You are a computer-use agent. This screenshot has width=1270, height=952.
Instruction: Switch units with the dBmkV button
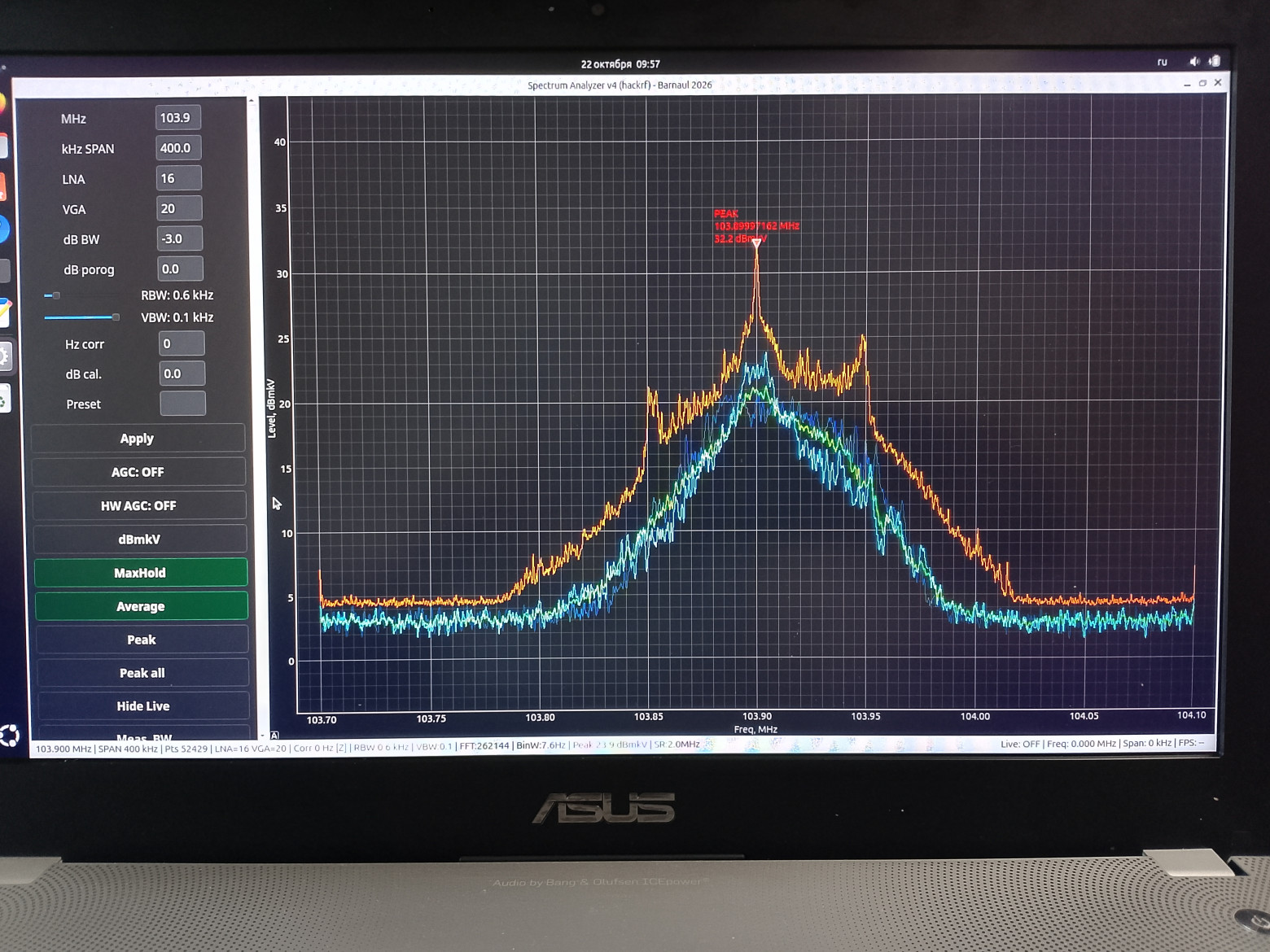(x=140, y=539)
